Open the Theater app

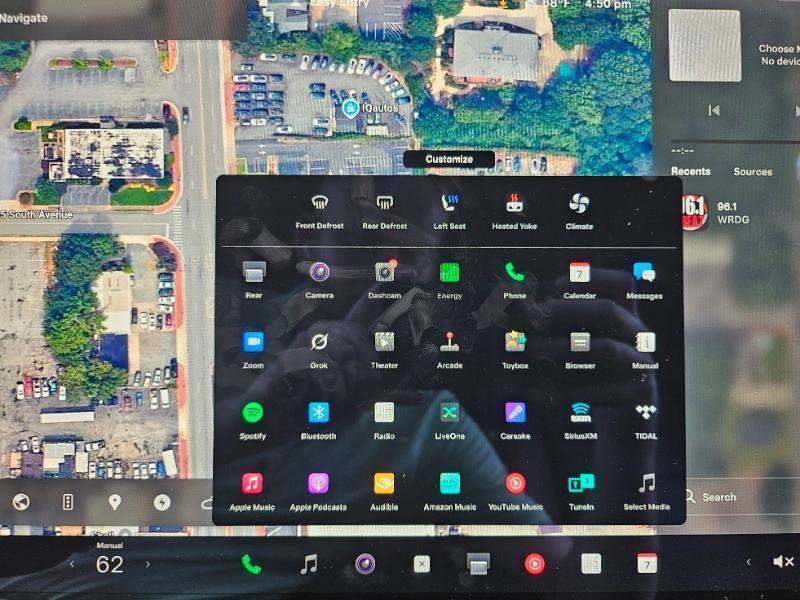[x=384, y=349]
